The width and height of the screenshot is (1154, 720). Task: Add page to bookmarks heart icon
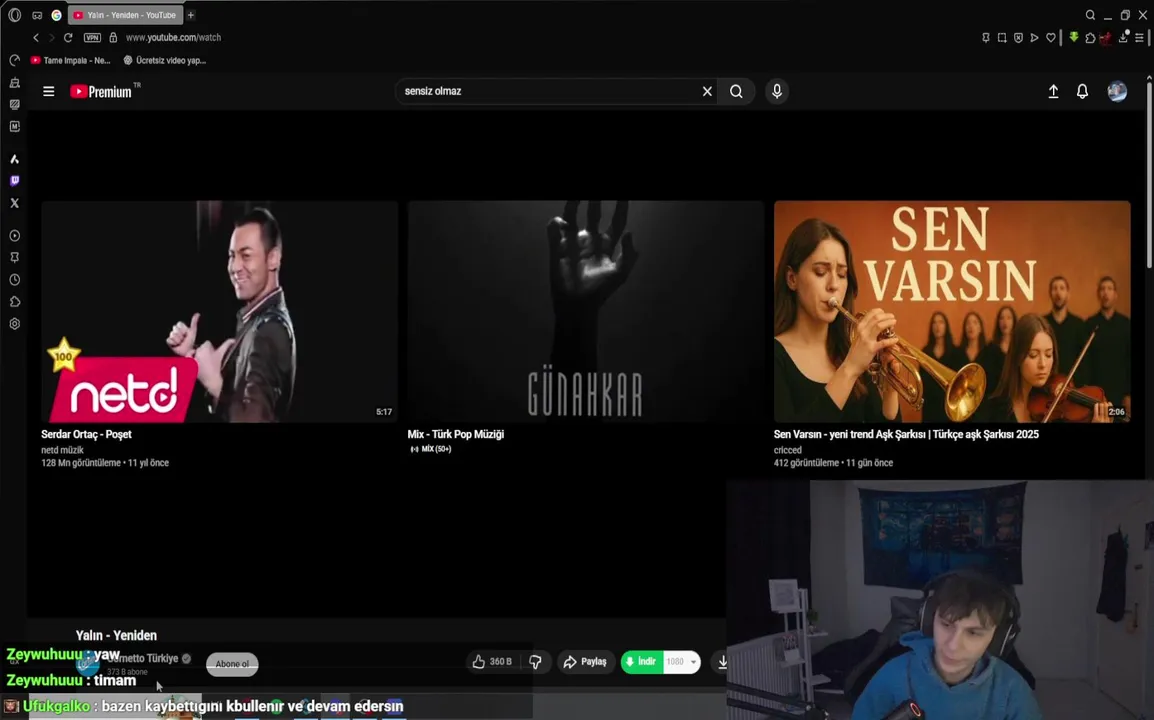coord(1051,38)
